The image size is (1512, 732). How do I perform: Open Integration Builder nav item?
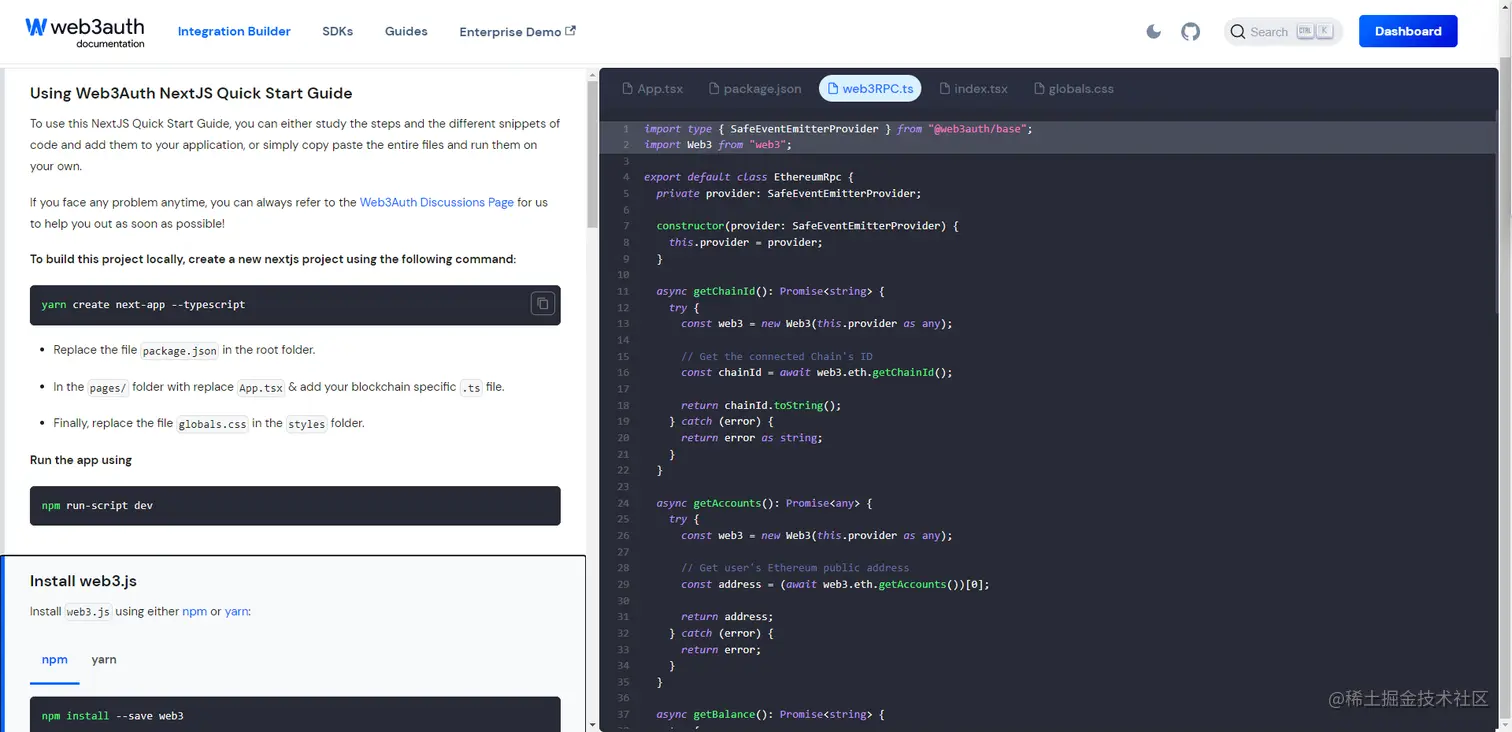(234, 31)
